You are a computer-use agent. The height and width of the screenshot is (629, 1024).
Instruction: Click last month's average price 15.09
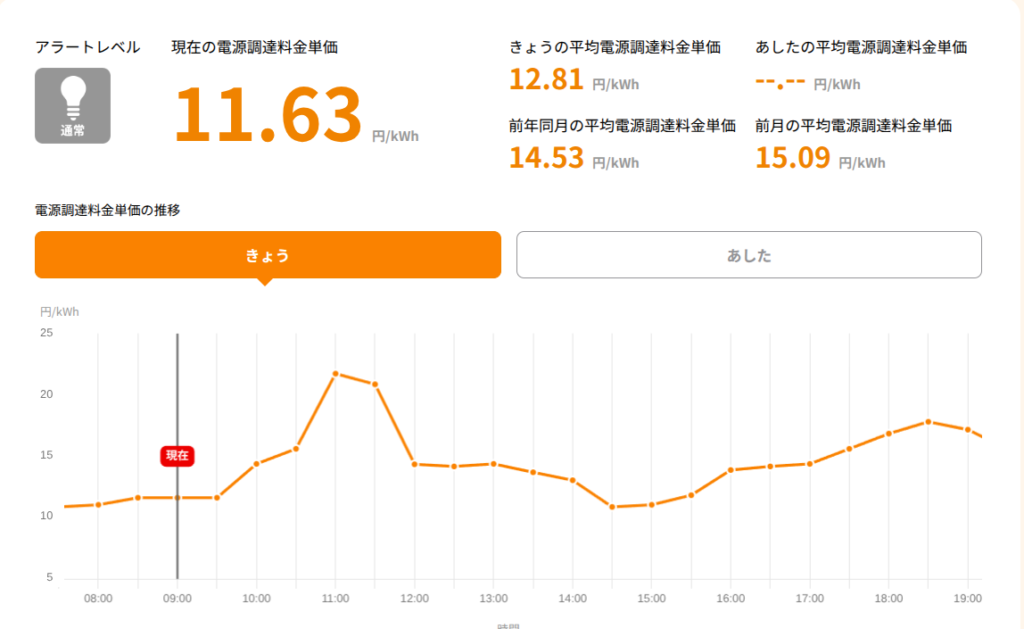point(792,158)
